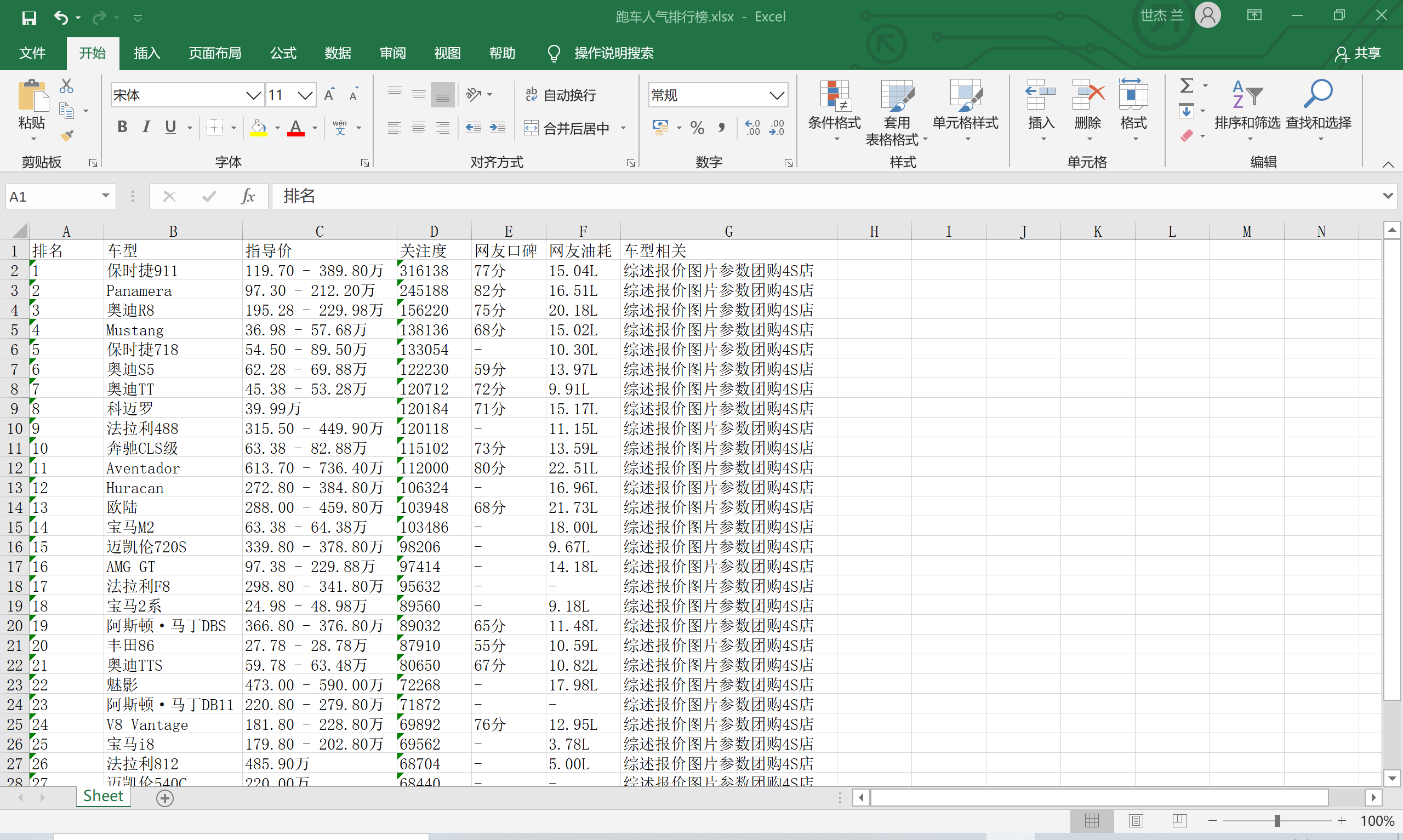The height and width of the screenshot is (840, 1403).
Task: Click the 共享 share button
Action: tap(1358, 53)
